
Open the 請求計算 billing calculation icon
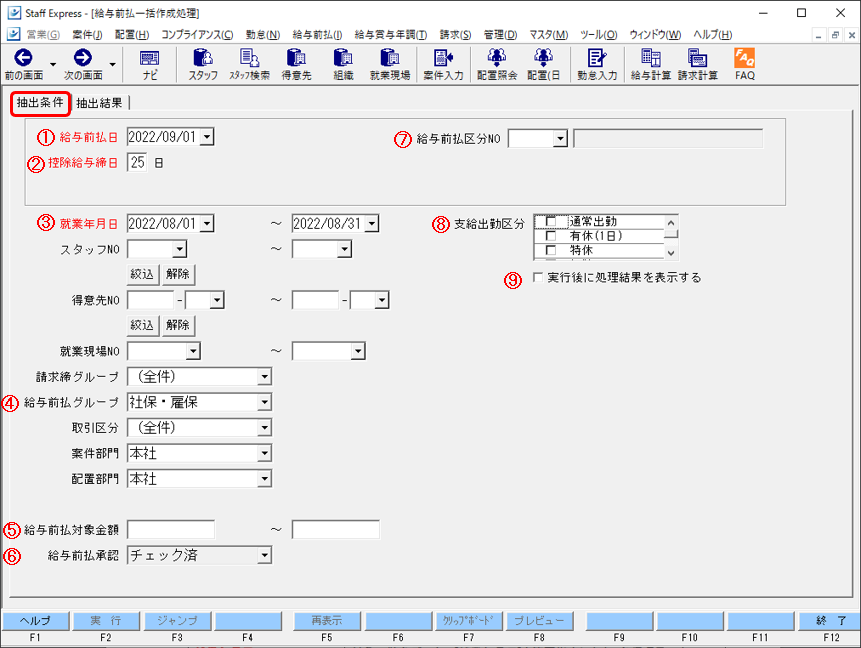coord(697,58)
